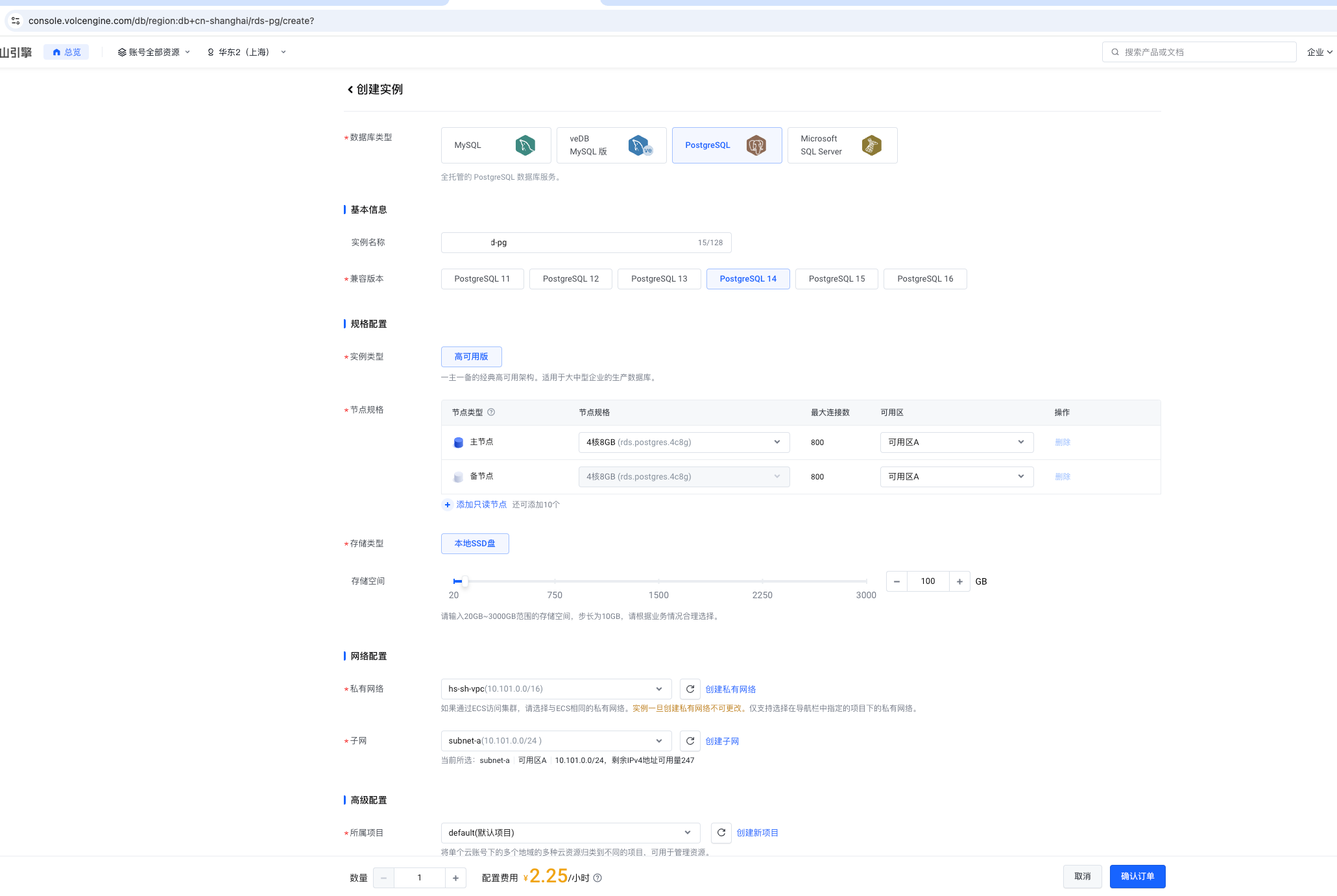Click plus button to increase storage size
Image resolution: width=1337 pixels, height=896 pixels.
click(x=959, y=581)
